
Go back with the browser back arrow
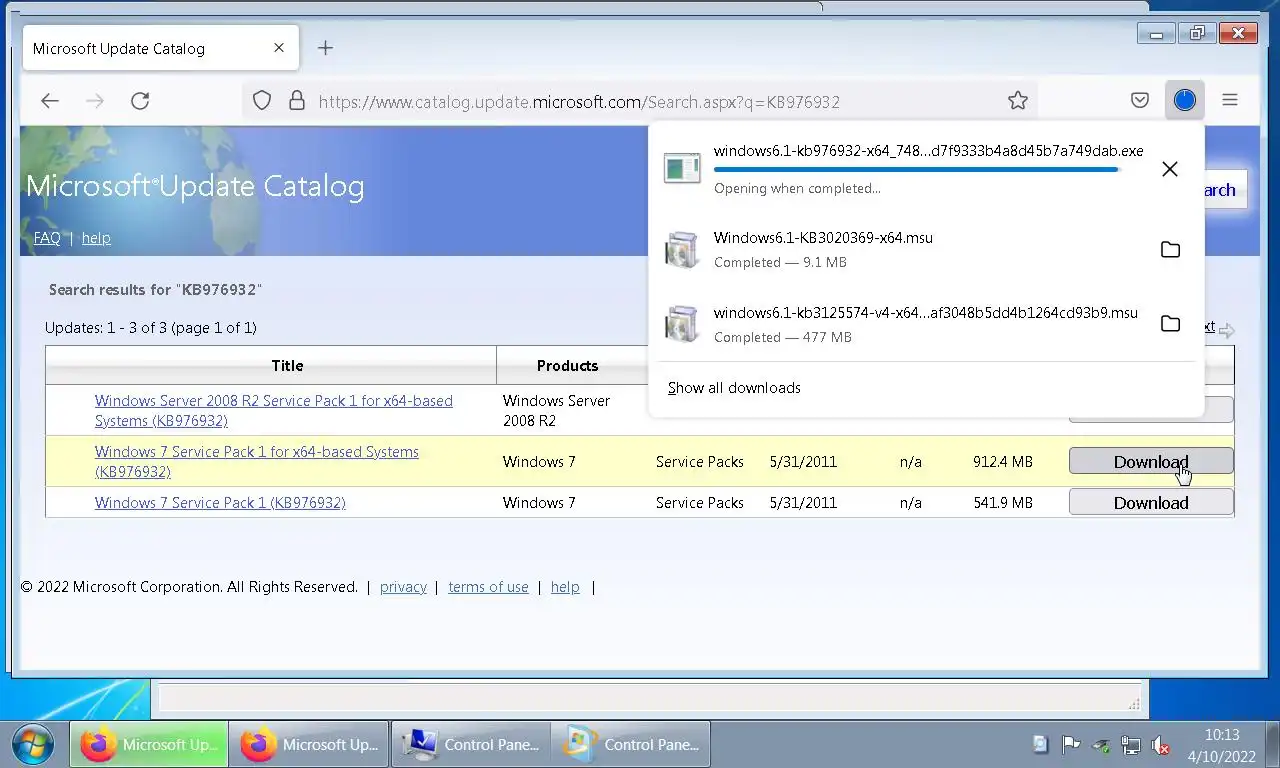pyautogui.click(x=50, y=100)
